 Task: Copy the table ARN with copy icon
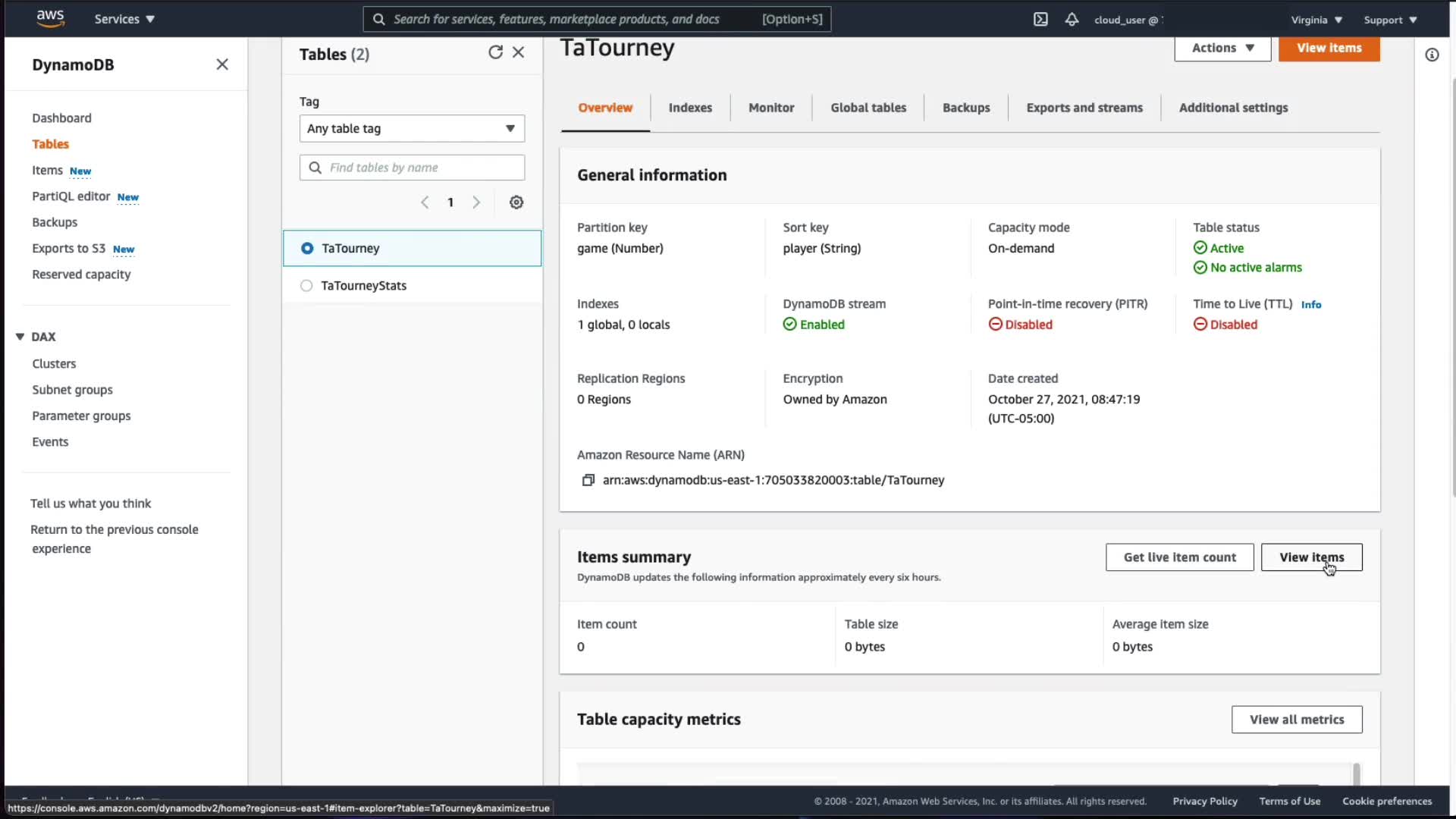point(588,480)
